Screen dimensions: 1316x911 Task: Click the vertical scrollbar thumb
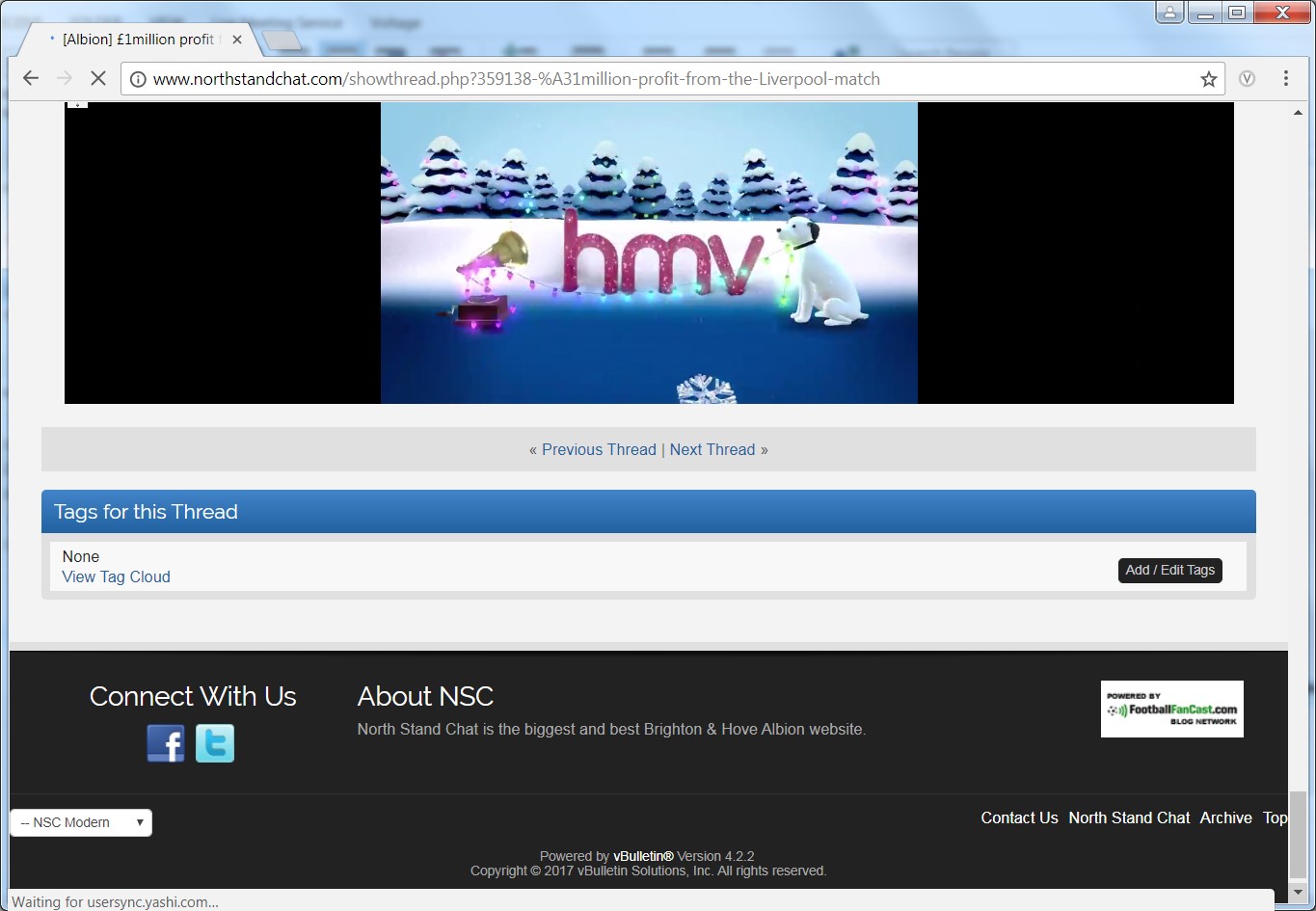coord(1298,835)
